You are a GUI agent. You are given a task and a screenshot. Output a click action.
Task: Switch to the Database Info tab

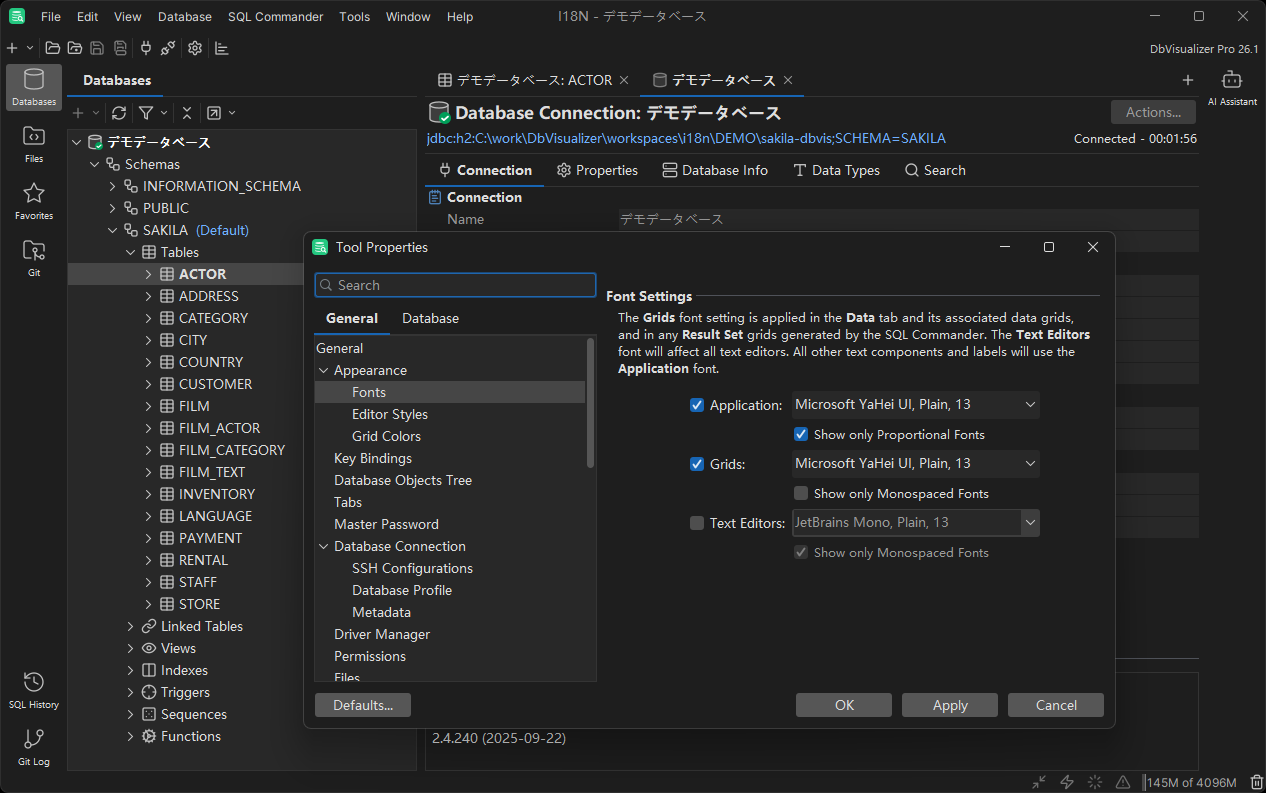(x=715, y=170)
